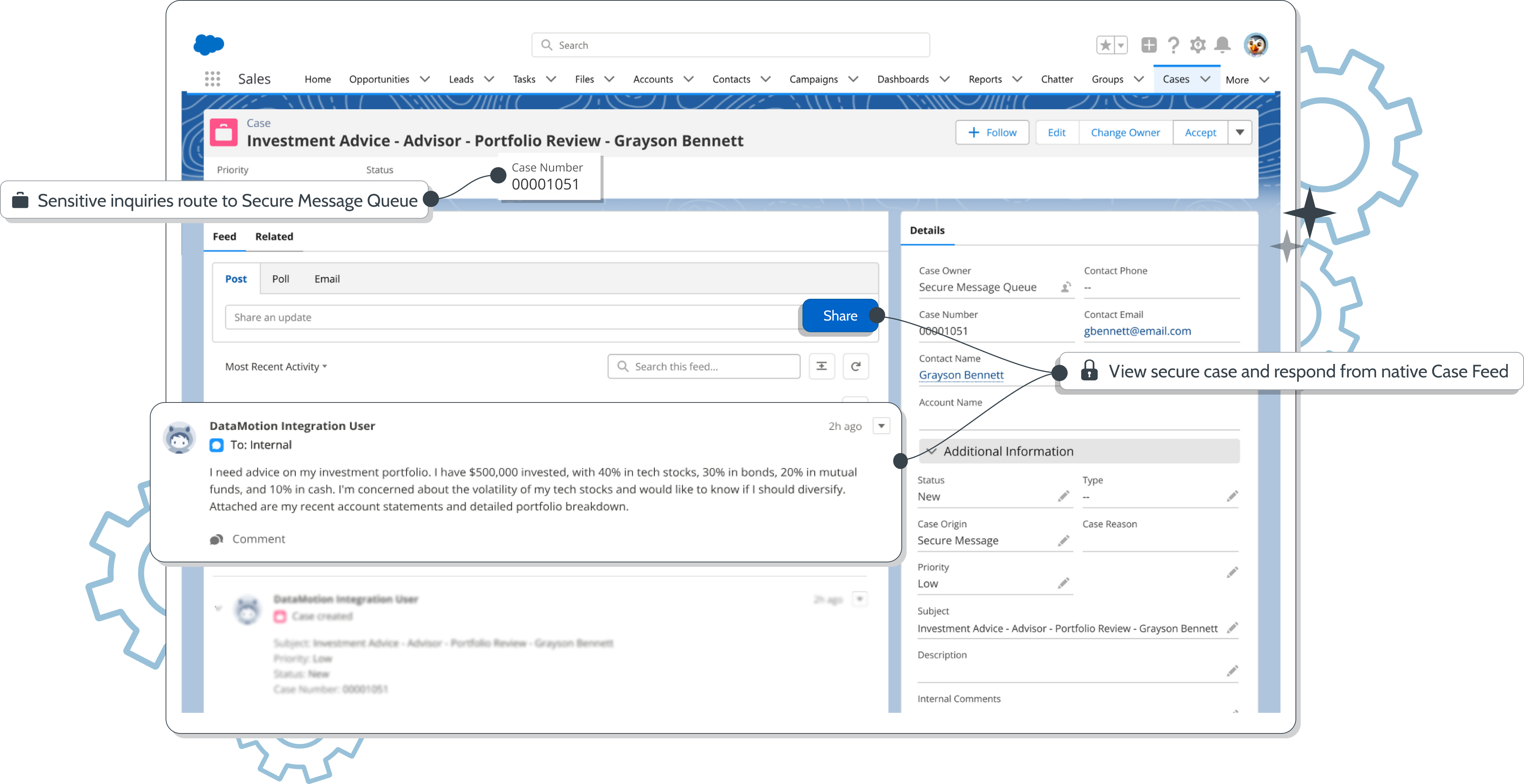
Task: Switch to the Related tab
Action: click(274, 237)
